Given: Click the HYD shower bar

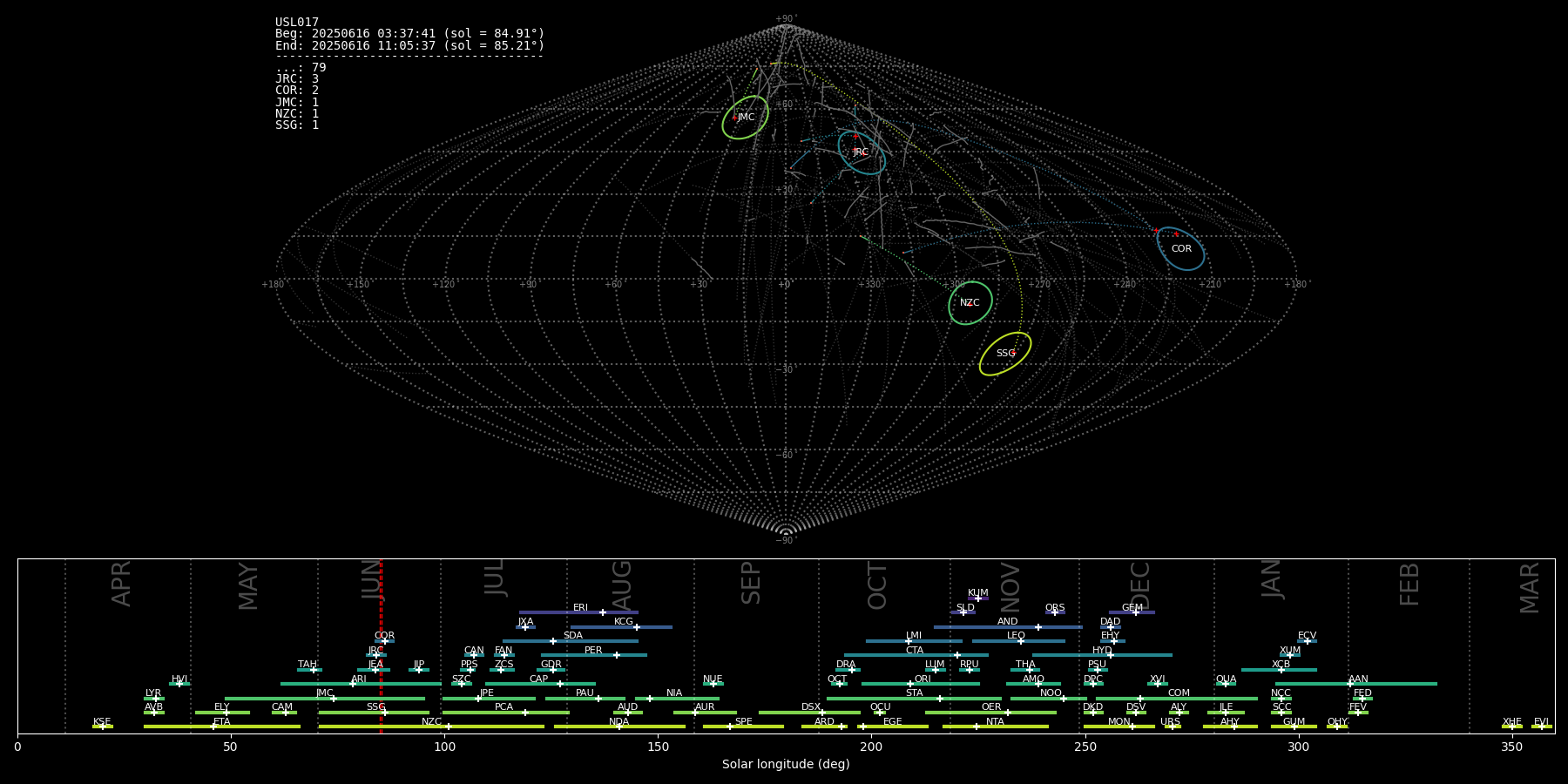Looking at the screenshot, I should click(x=1102, y=655).
